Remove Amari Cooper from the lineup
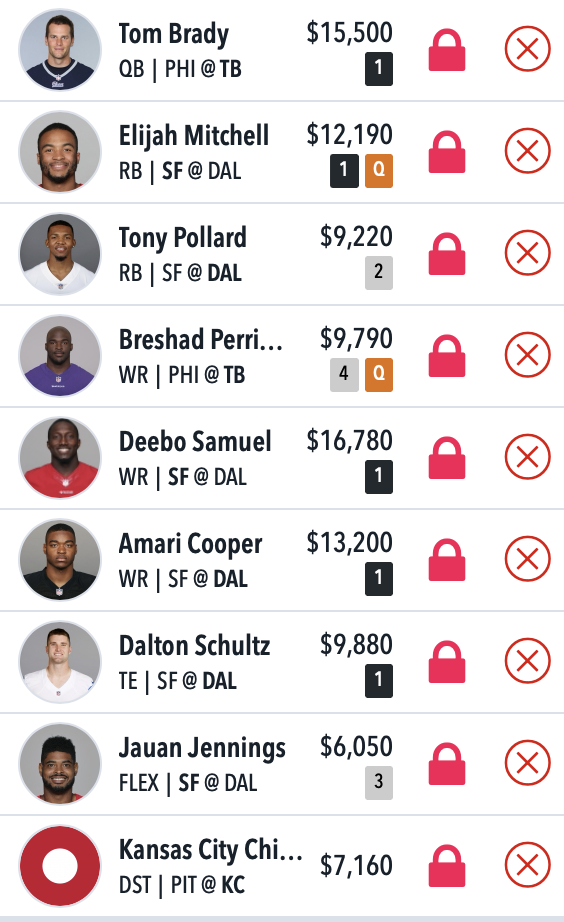Viewport: 564px width, 922px height. [528, 559]
